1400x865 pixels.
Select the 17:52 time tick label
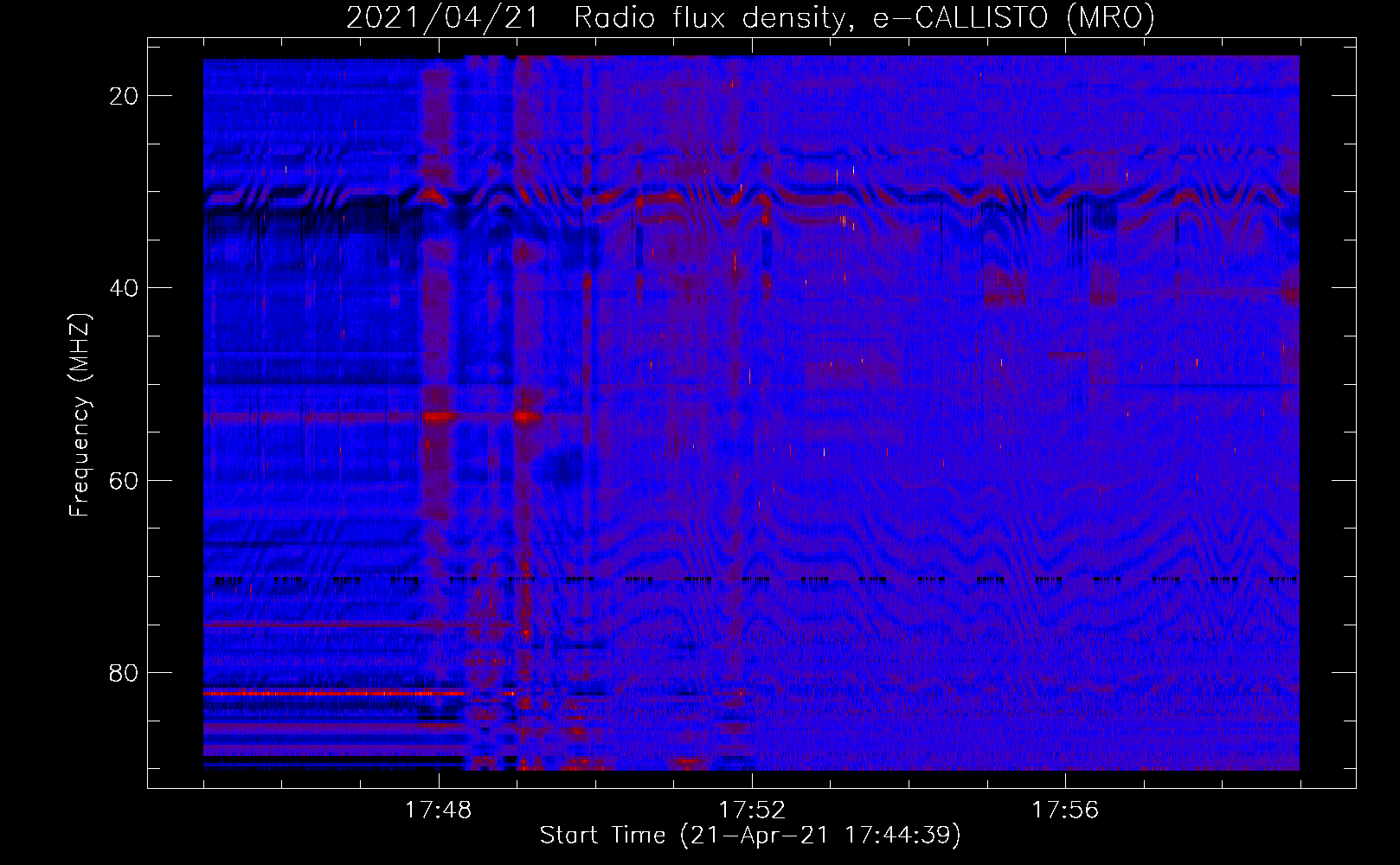coord(752,810)
